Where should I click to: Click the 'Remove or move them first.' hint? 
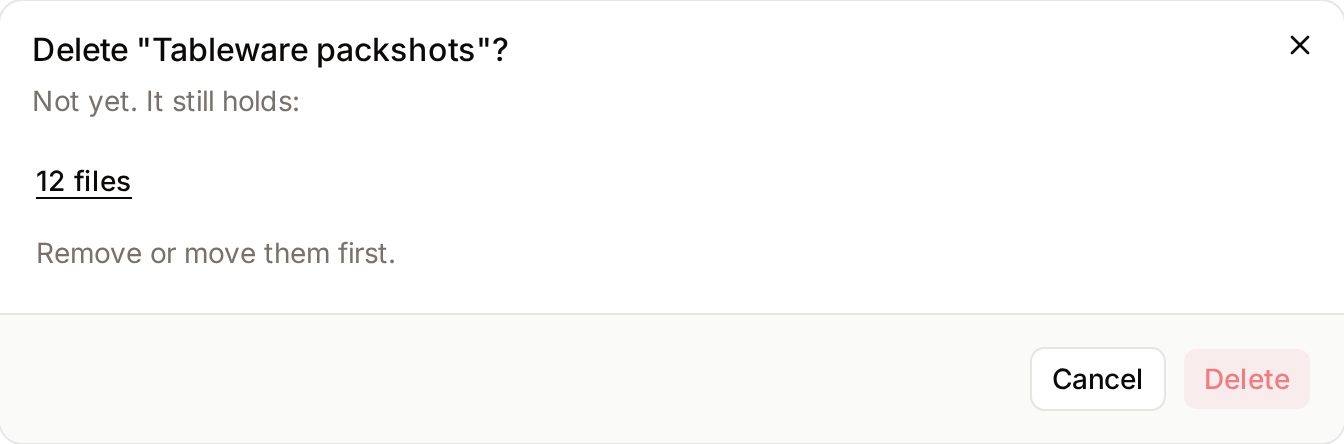pos(216,253)
